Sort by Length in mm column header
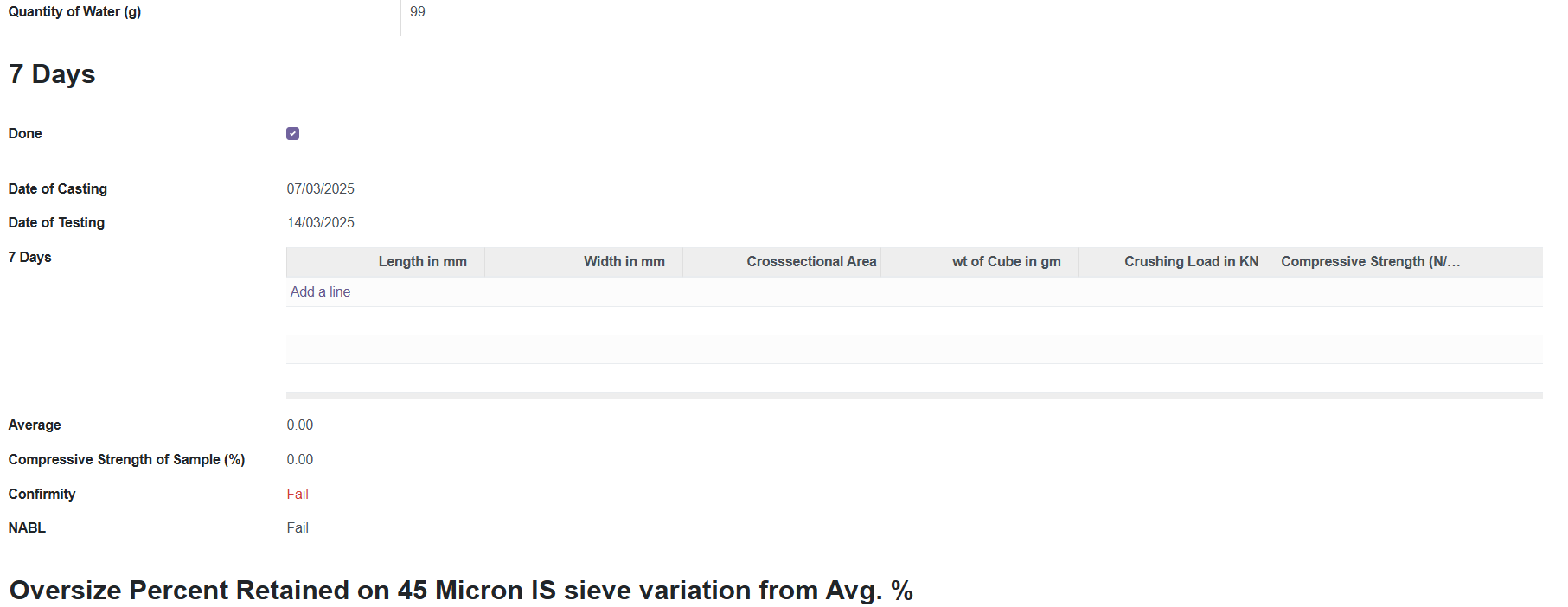The width and height of the screenshot is (1568, 607). coord(386,262)
